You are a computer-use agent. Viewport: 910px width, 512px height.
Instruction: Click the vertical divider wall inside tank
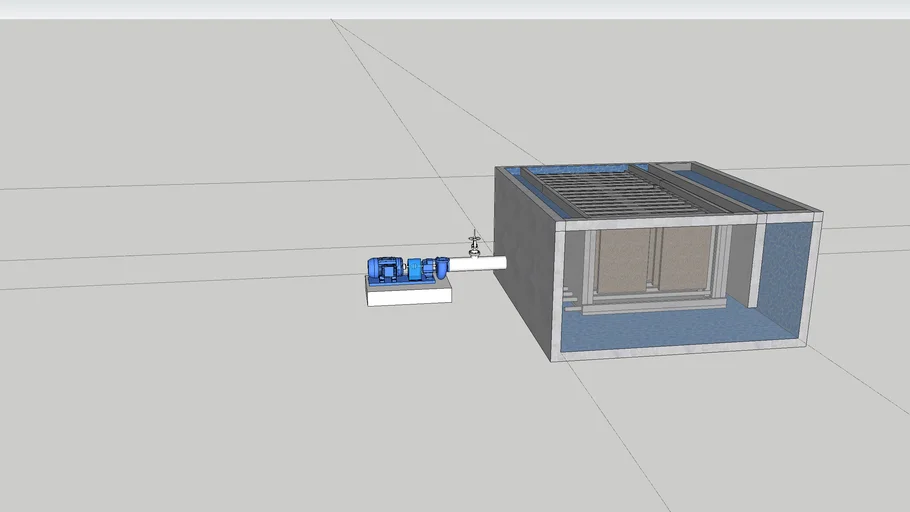click(757, 262)
